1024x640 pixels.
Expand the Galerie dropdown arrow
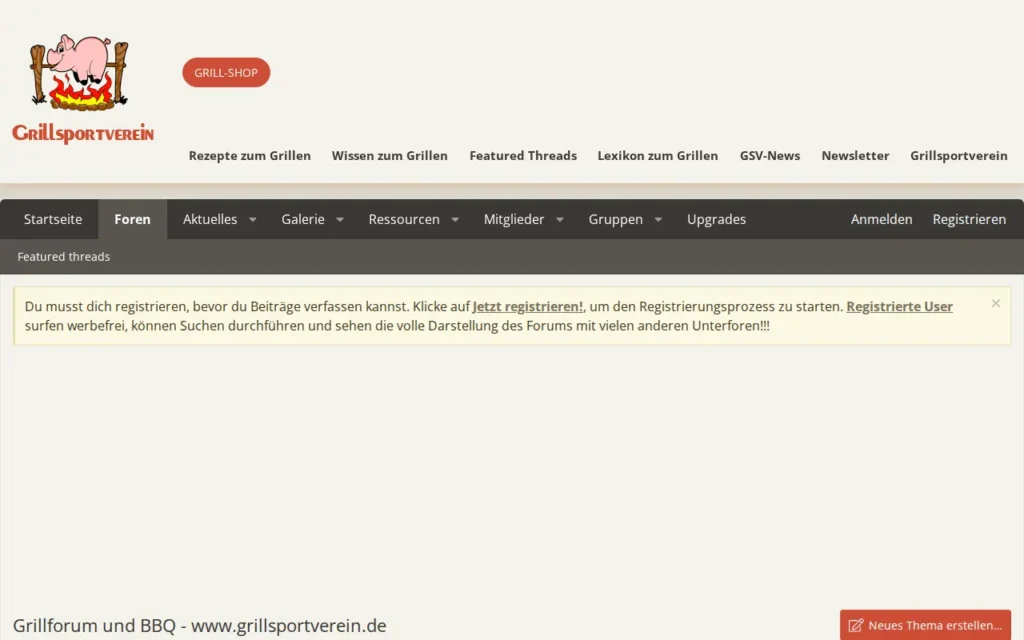tap(340, 219)
